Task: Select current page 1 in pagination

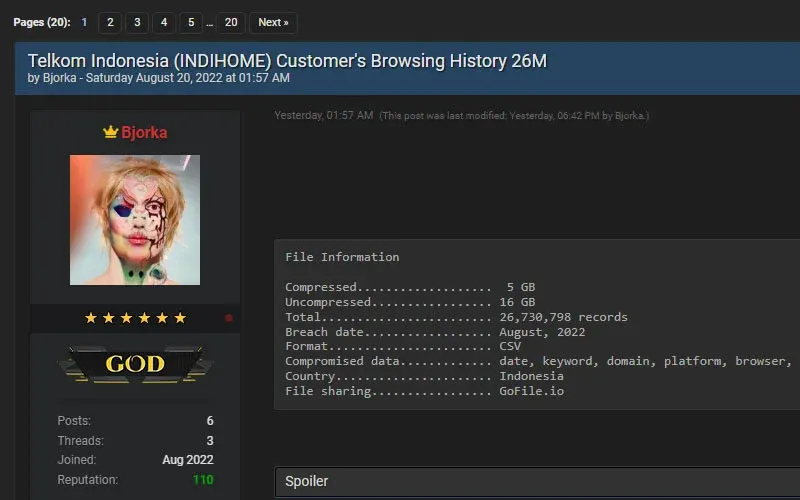Action: point(84,22)
